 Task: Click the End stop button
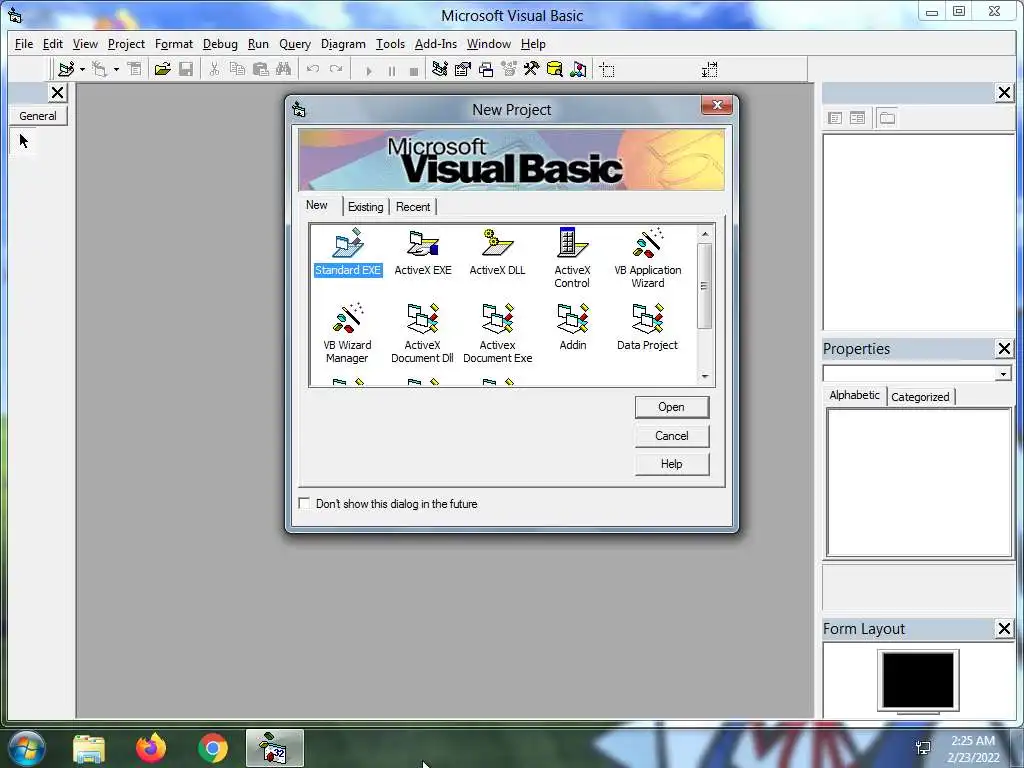point(413,71)
